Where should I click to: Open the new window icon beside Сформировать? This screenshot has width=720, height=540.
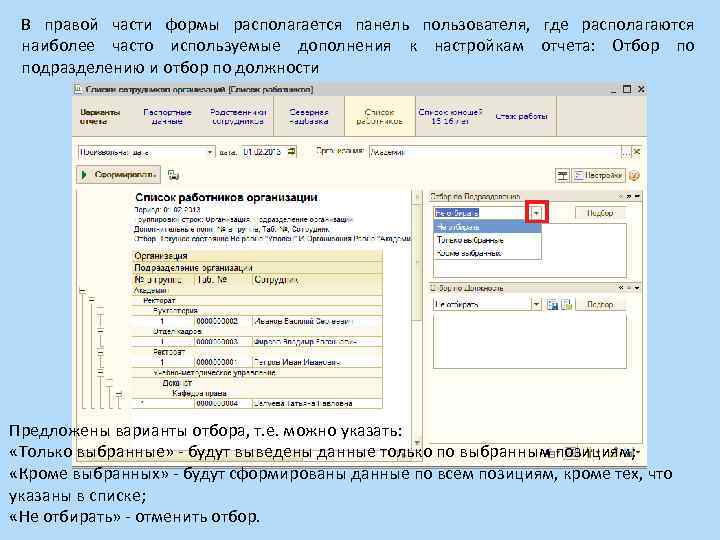click(173, 175)
